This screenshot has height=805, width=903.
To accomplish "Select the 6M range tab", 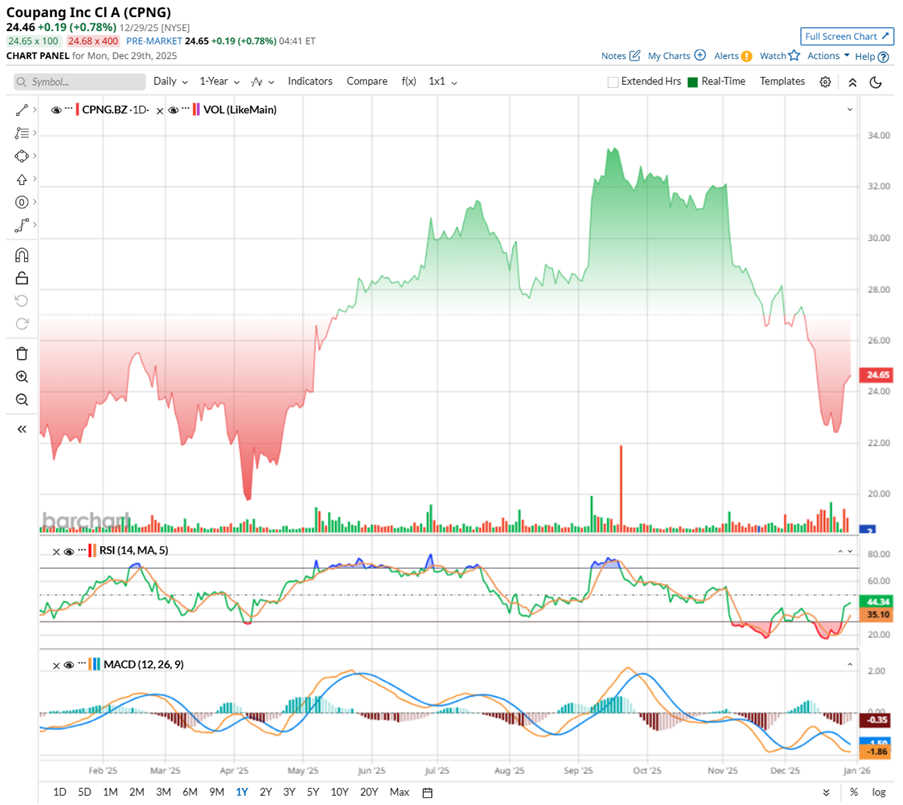I will coord(190,792).
